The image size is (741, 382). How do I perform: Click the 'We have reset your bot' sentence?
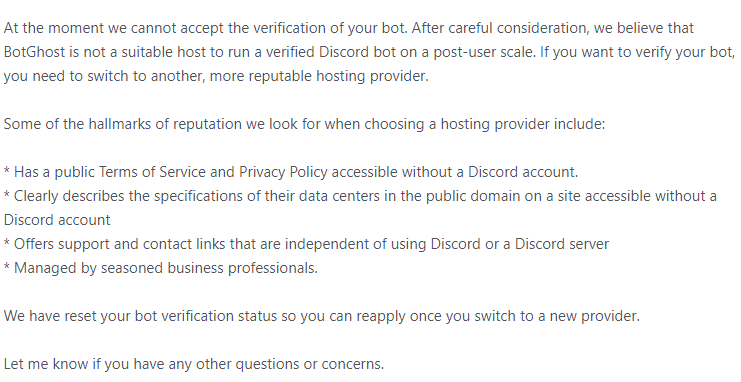(x=322, y=316)
